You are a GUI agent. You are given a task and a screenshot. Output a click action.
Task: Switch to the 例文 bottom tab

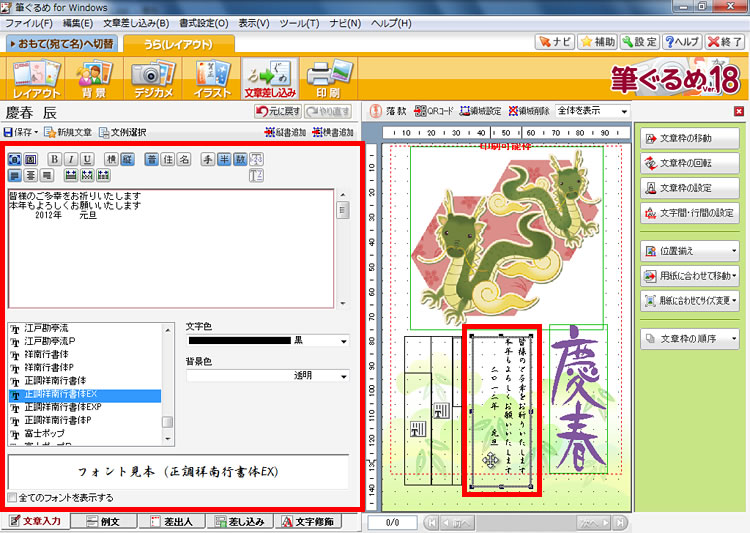pos(104,522)
